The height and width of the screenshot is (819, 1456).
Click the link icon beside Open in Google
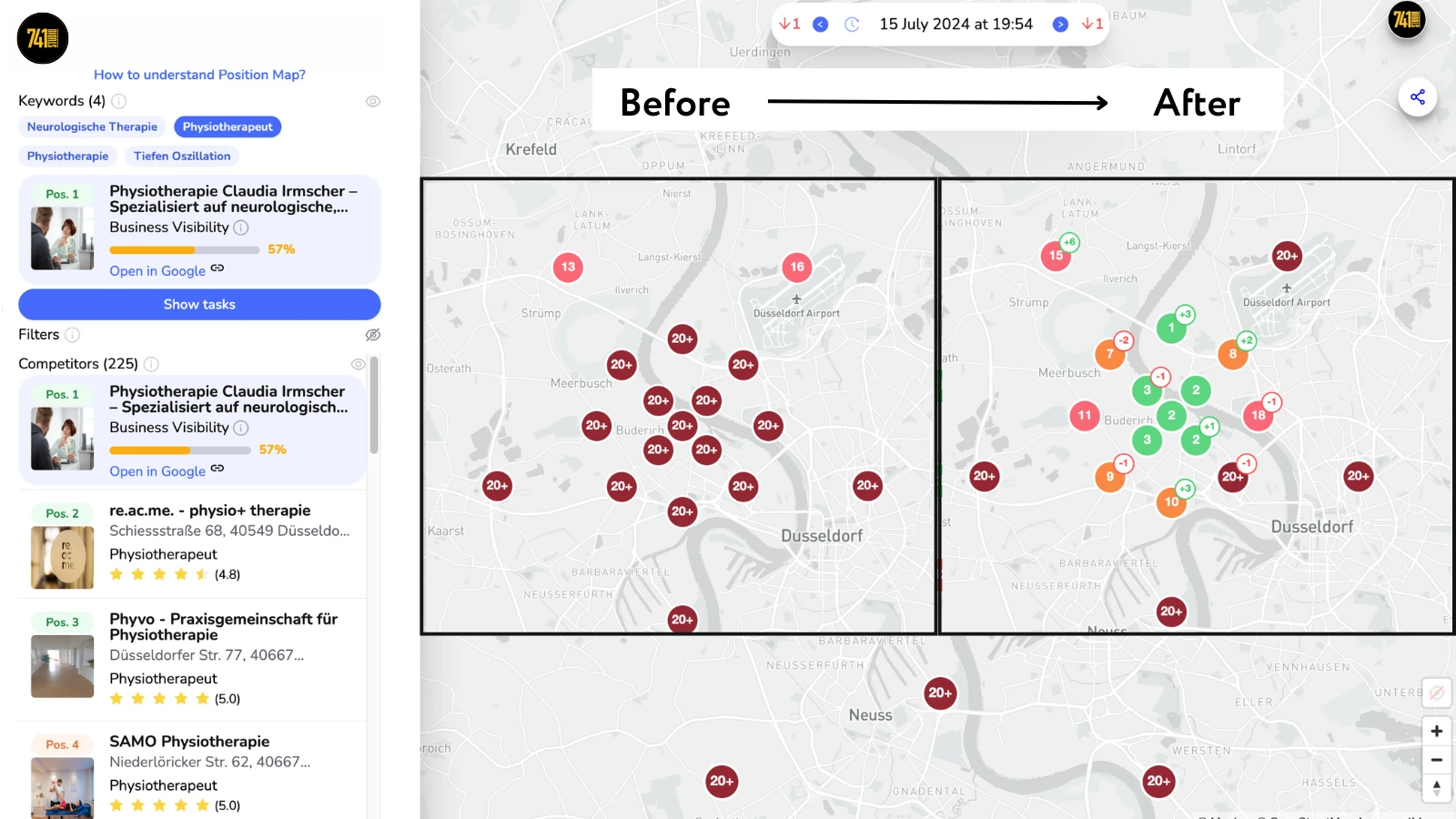(x=216, y=270)
